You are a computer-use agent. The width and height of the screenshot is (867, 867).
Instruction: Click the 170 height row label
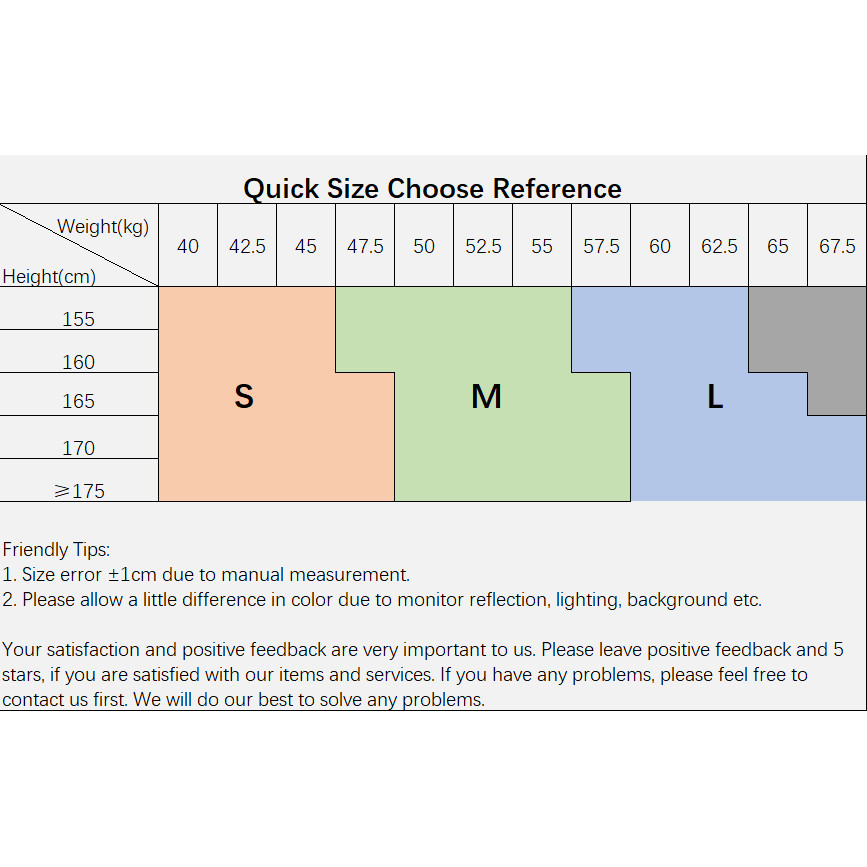[x=79, y=448]
